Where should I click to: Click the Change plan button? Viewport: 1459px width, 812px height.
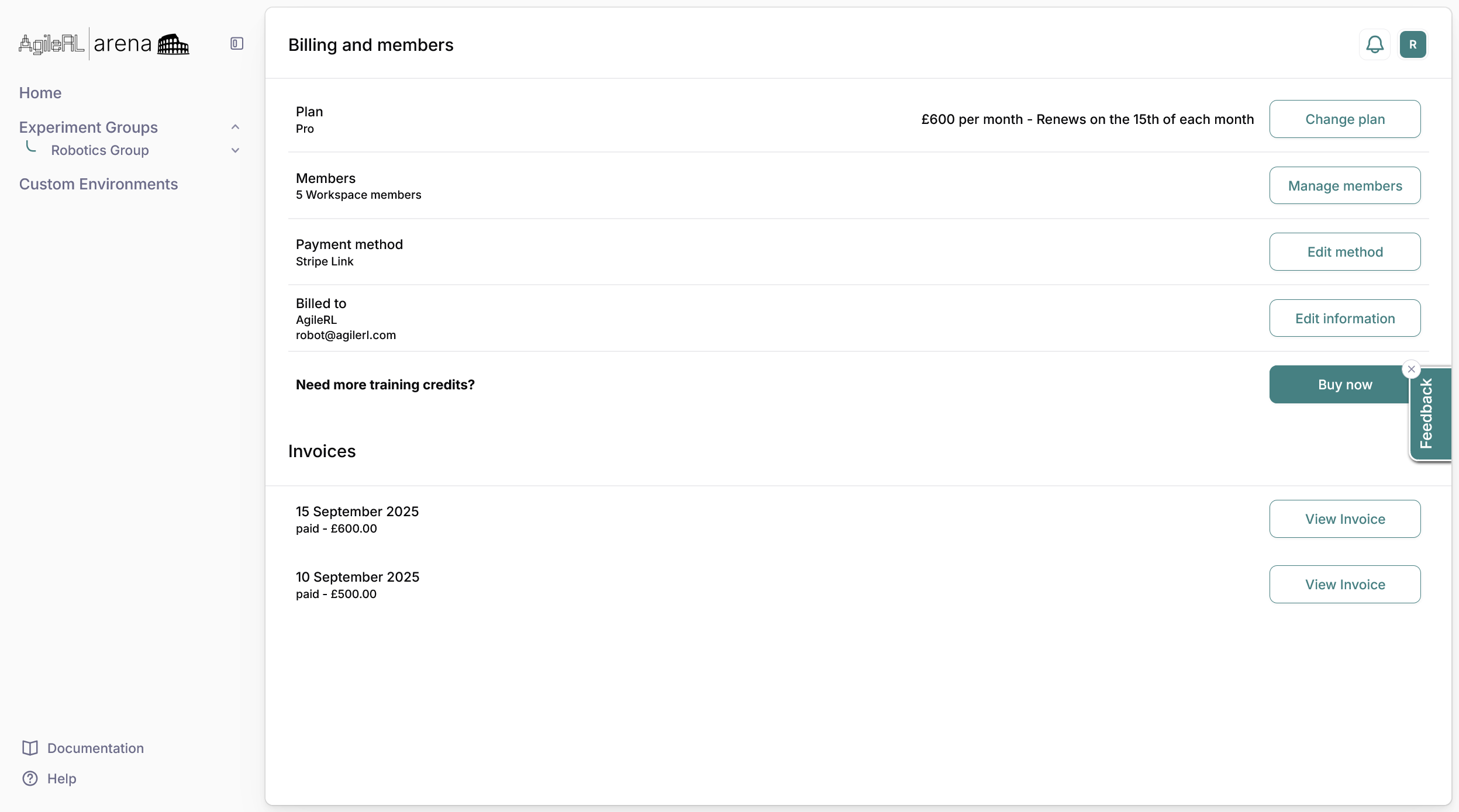coord(1344,119)
